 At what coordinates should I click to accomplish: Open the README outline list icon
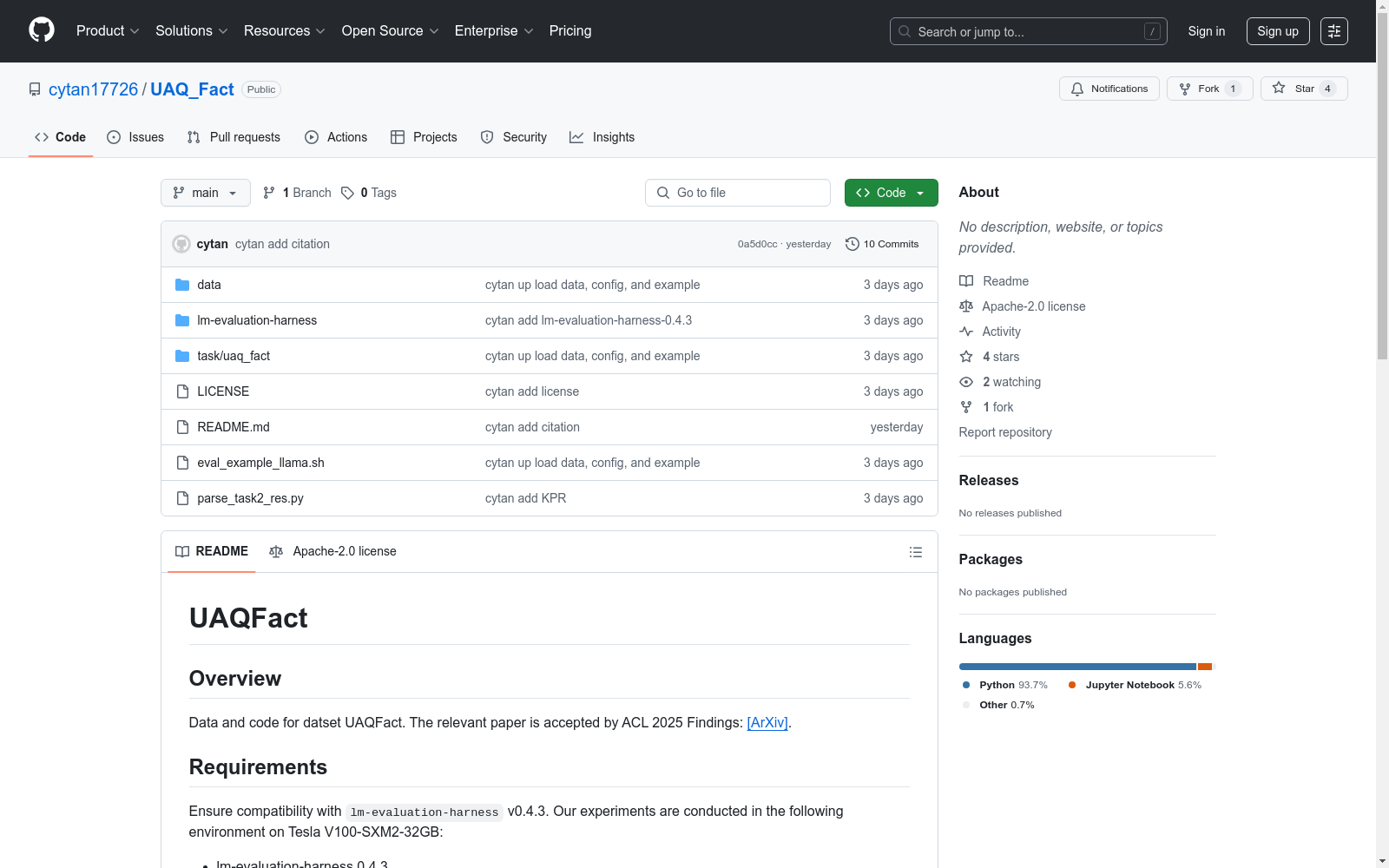point(915,552)
